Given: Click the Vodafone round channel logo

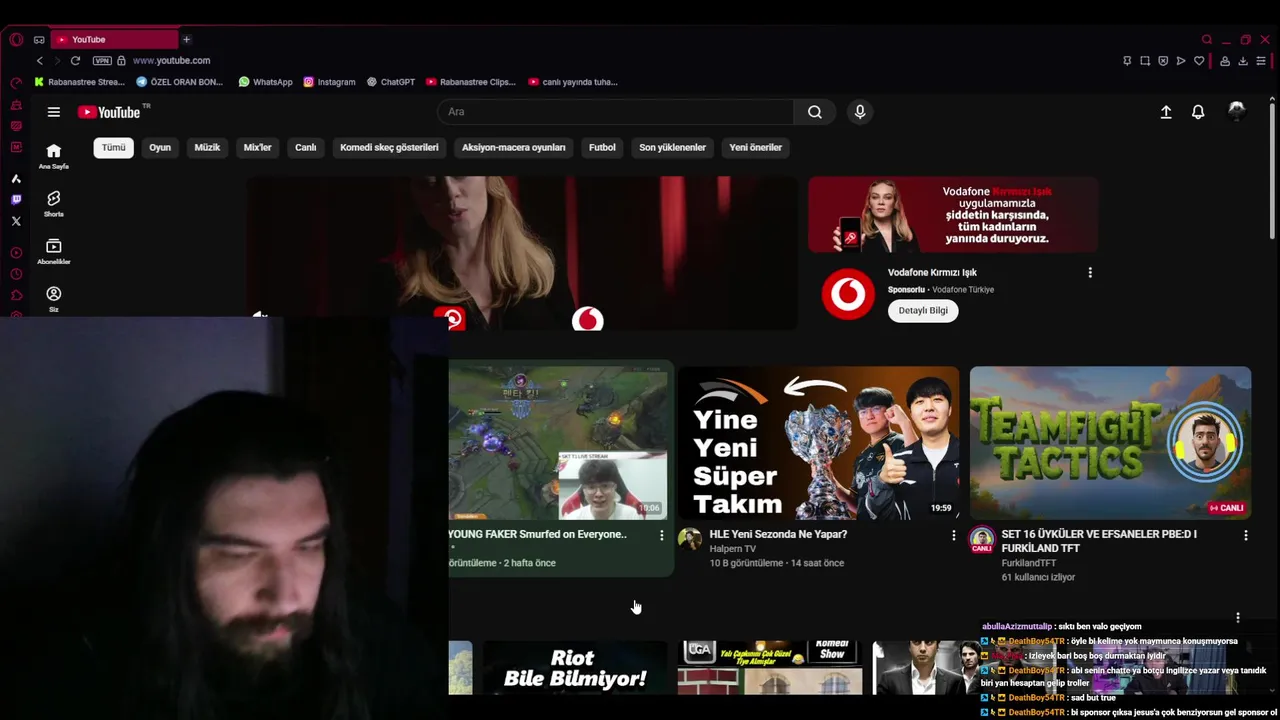Looking at the screenshot, I should [848, 294].
